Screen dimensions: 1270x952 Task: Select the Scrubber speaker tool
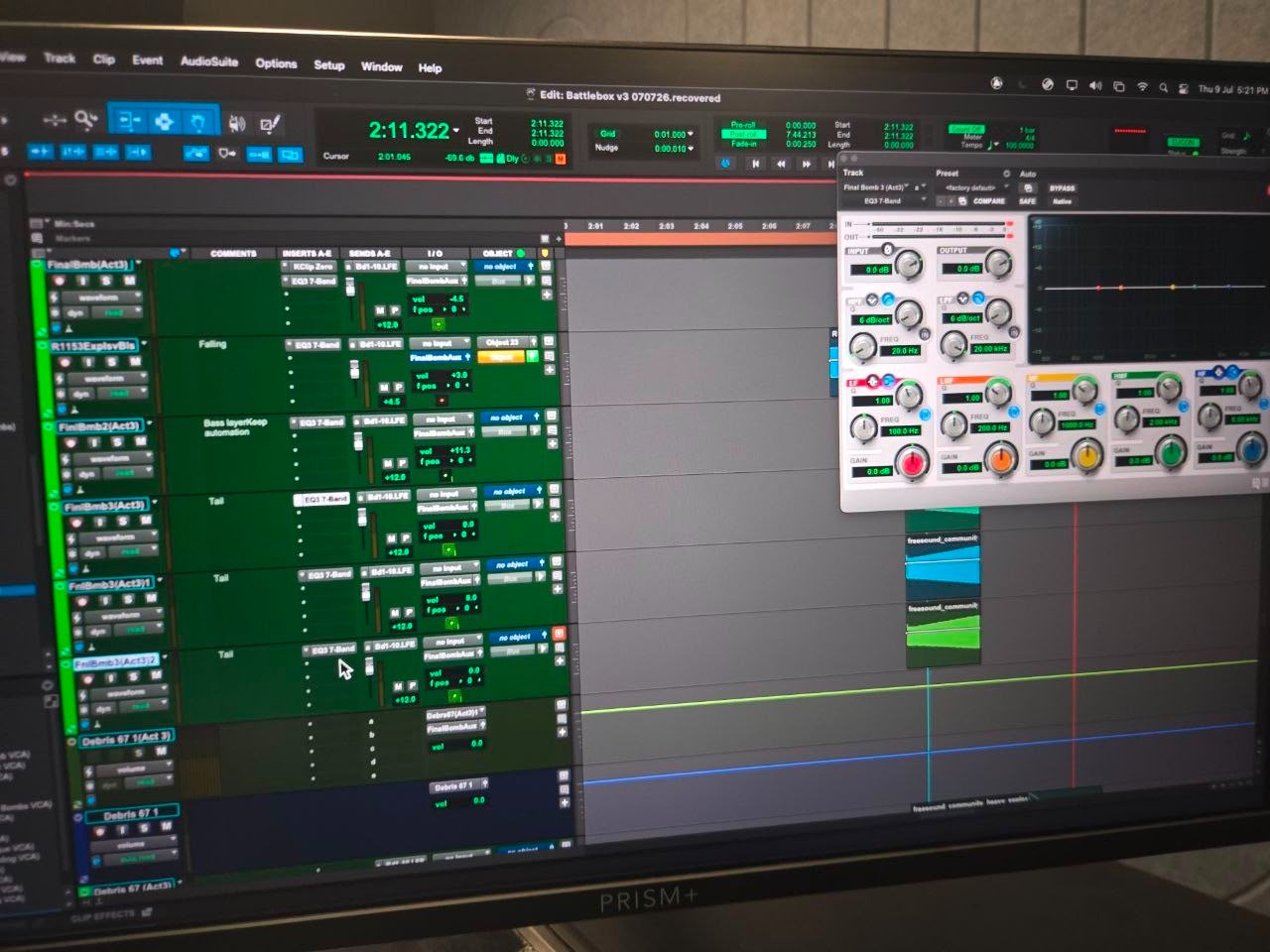coord(237,124)
